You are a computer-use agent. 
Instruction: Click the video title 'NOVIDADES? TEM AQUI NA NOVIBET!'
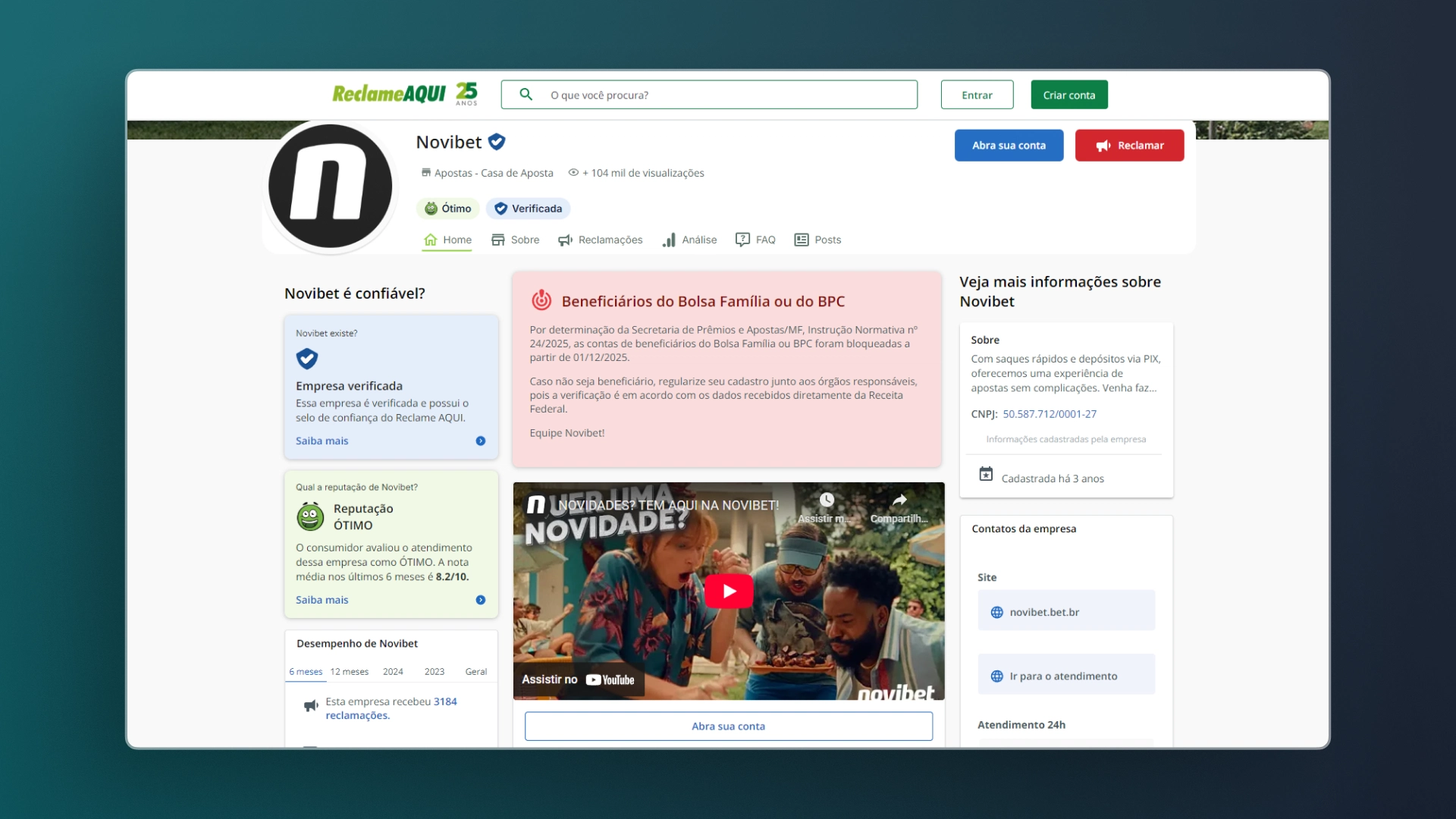click(x=669, y=505)
